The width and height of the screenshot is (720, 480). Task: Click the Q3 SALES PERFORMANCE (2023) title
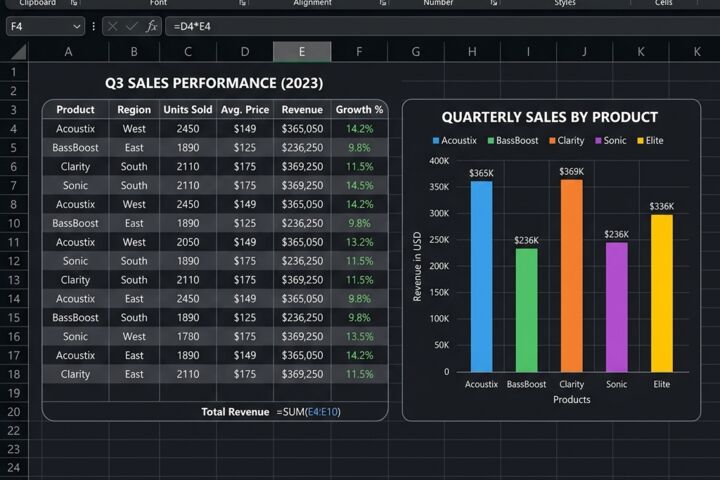(214, 83)
